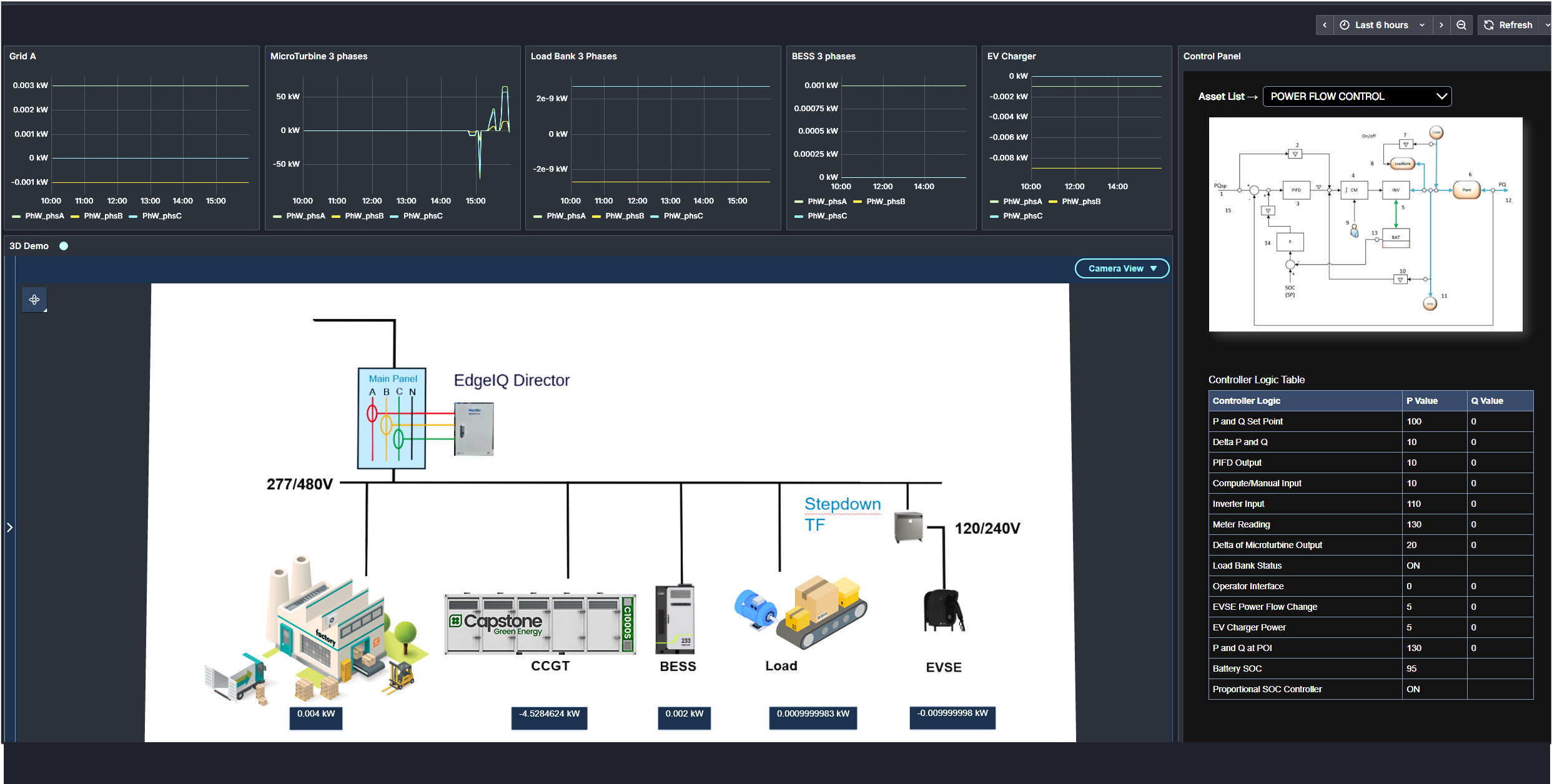
Task: Toggle PhW_phsA series in Grid A legend
Action: 44,216
